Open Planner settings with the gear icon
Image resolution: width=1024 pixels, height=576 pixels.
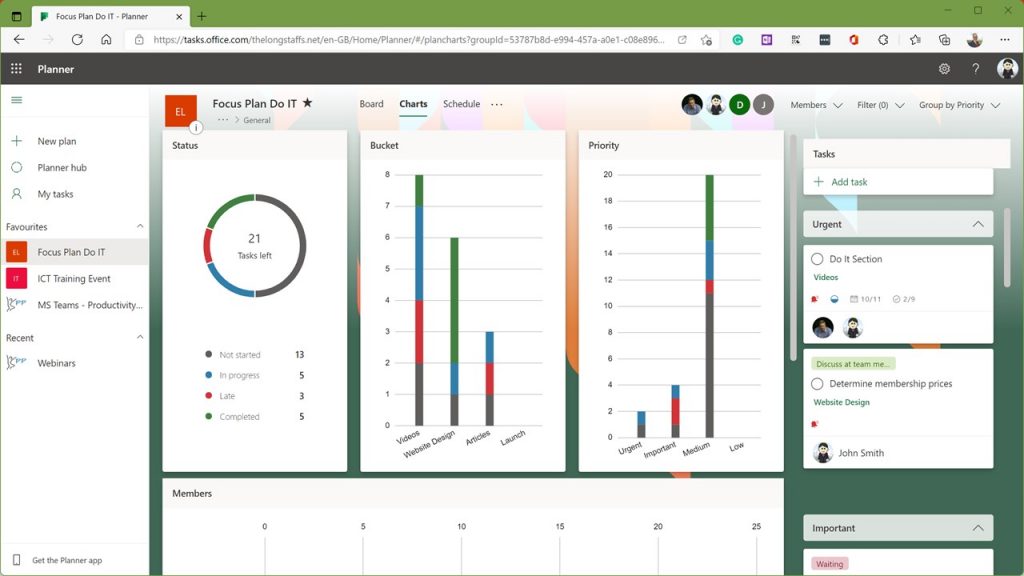coord(944,69)
